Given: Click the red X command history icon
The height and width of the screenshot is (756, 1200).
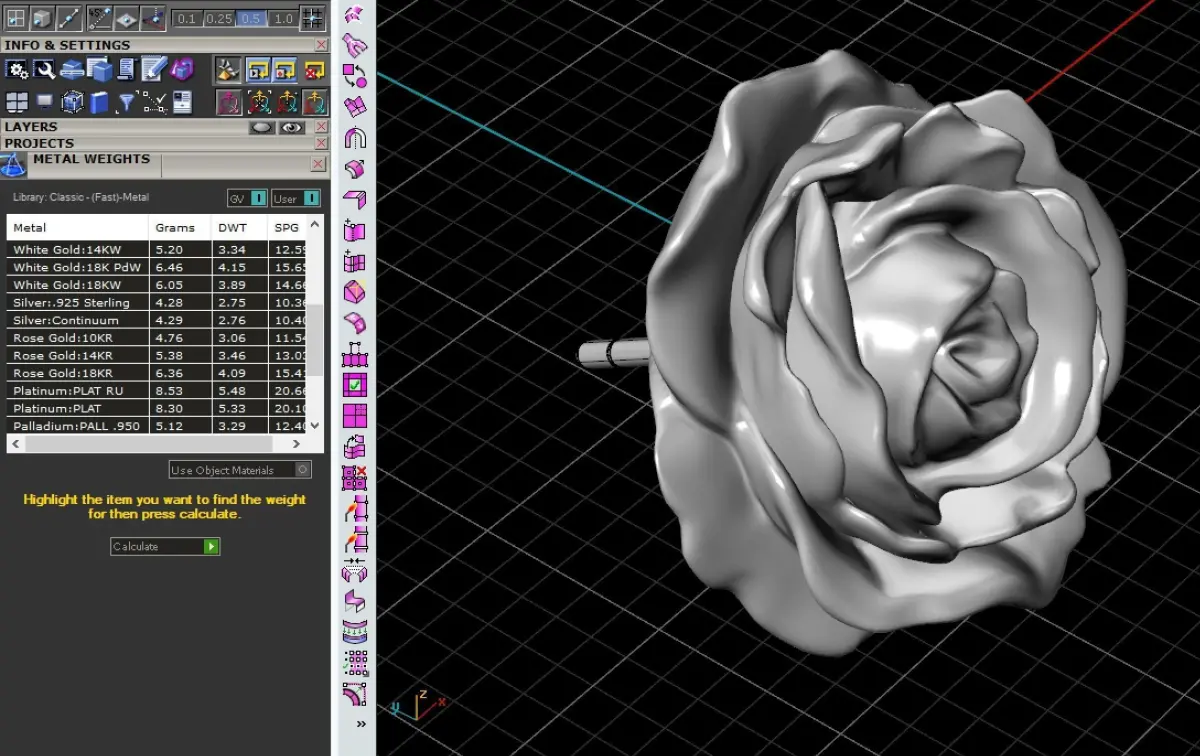Looking at the screenshot, I should [314, 70].
